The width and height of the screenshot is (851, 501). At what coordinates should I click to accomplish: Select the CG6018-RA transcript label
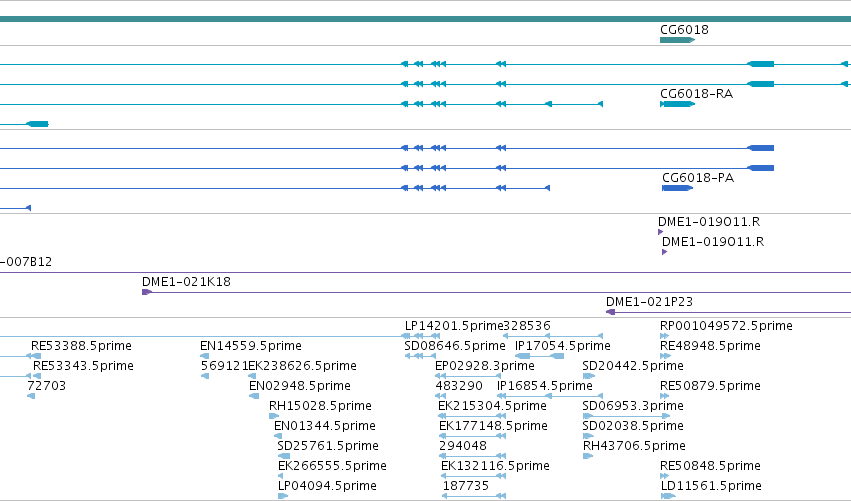(696, 94)
